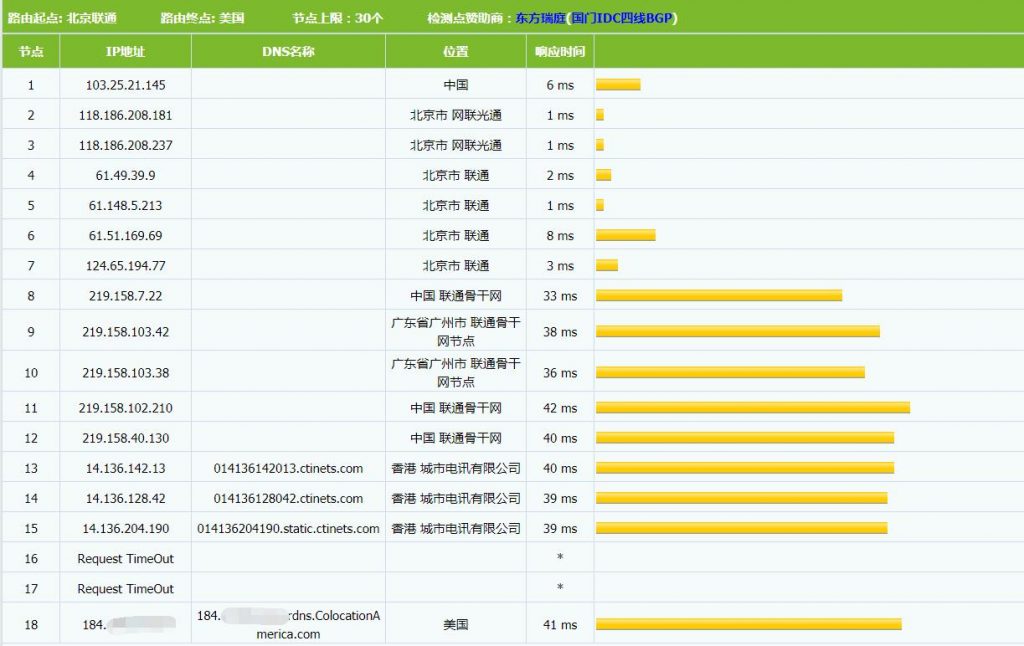Click the IP地址 column header

tap(125, 52)
